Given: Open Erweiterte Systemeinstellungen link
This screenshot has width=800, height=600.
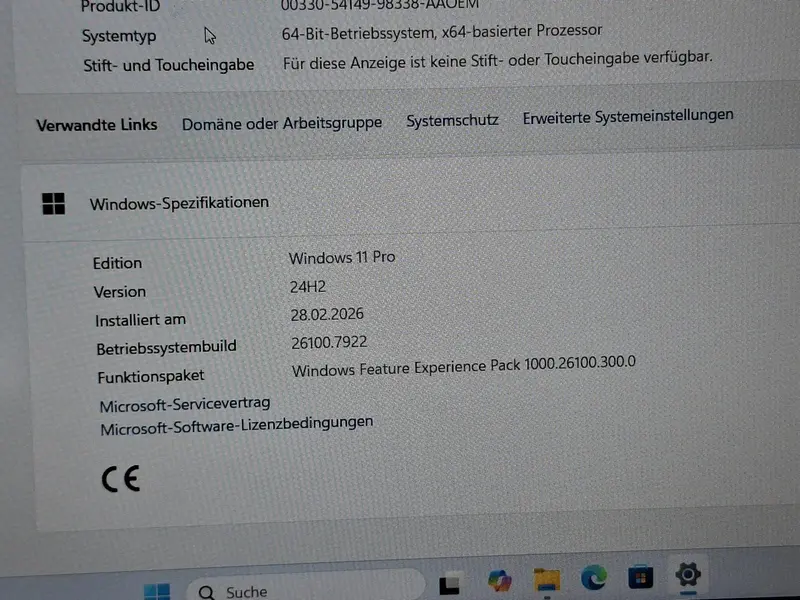Looking at the screenshot, I should tap(628, 116).
